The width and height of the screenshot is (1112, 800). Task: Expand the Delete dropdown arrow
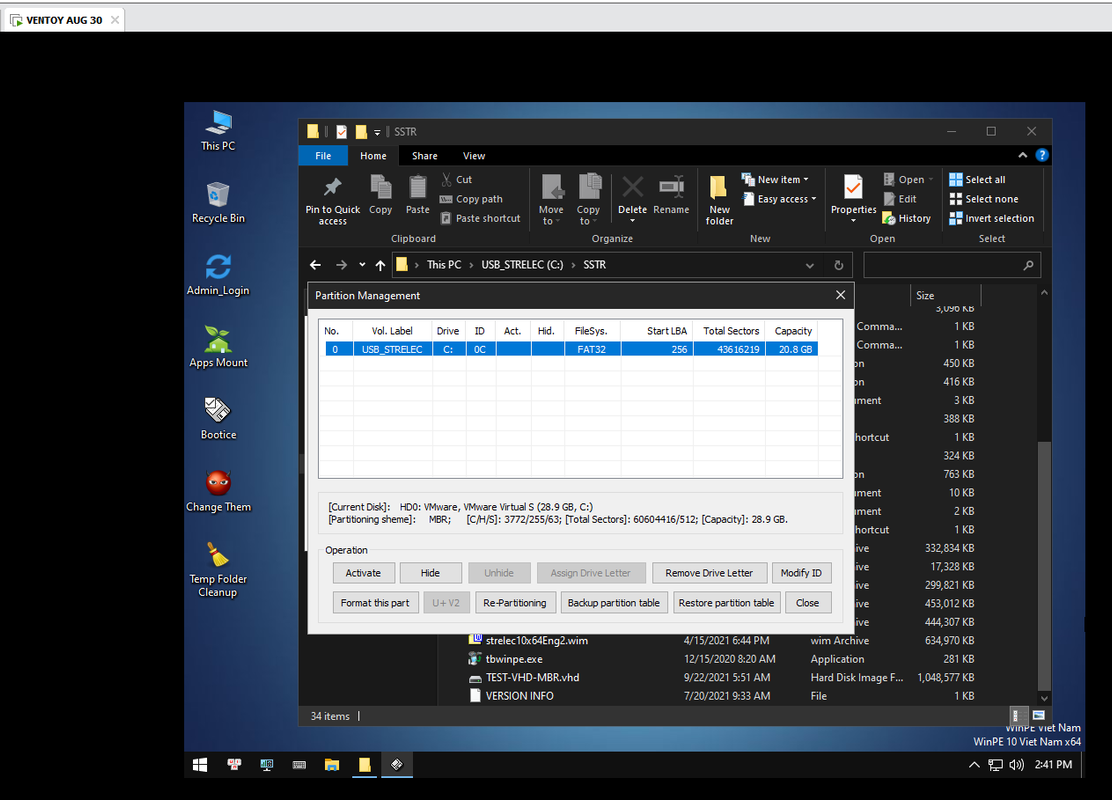point(632,221)
